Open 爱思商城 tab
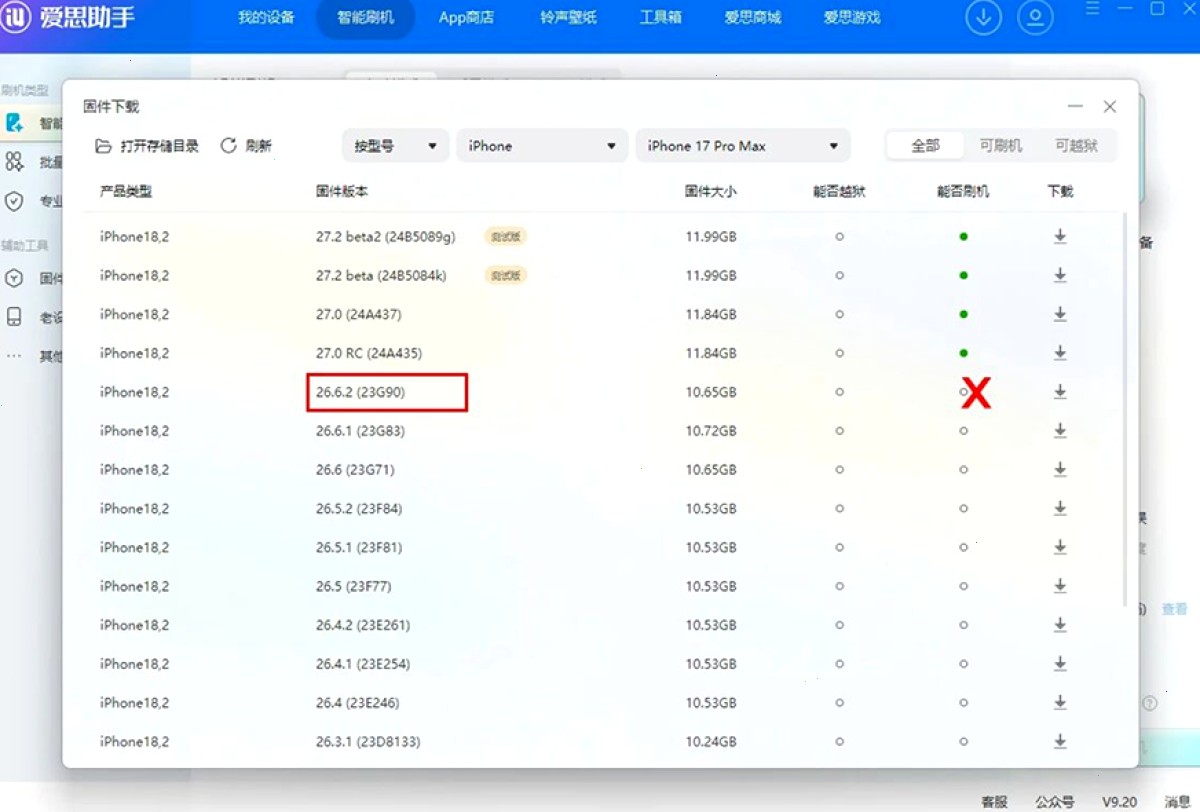The width and height of the screenshot is (1200, 812). (753, 18)
